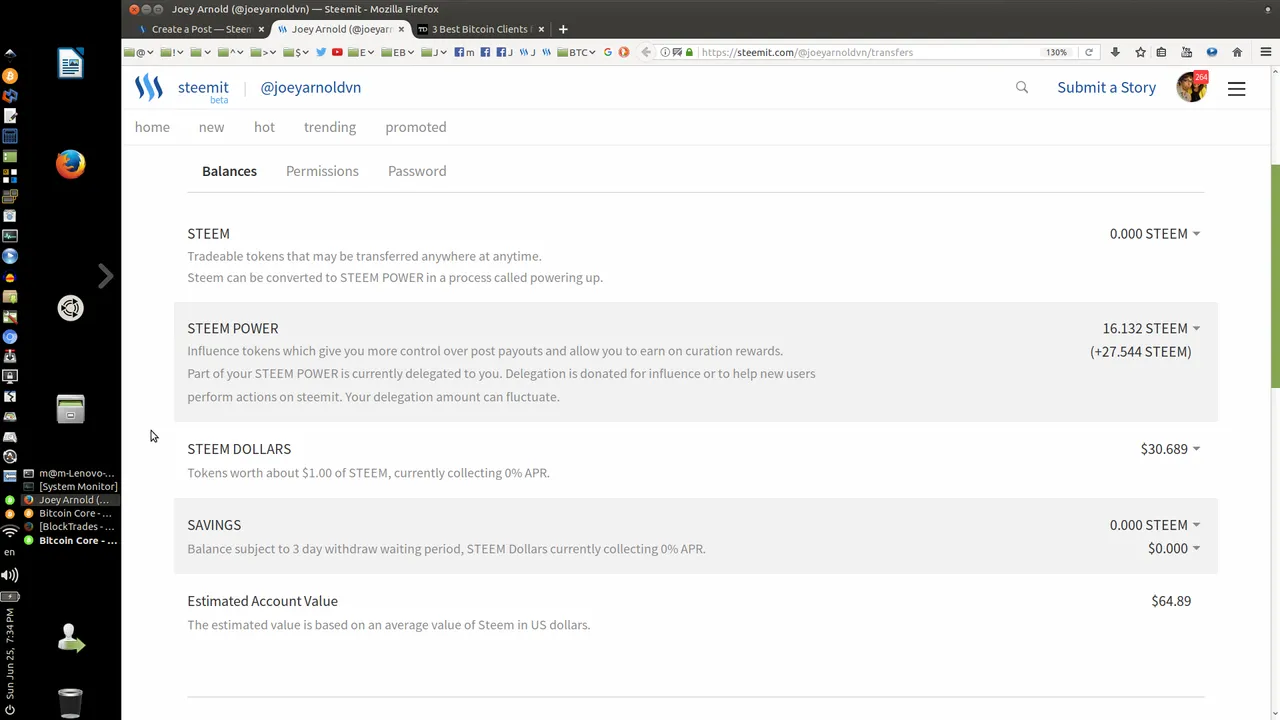Close the 3 Best Bitcoin Clients tab
Viewport: 1280px width, 720px height.
click(541, 29)
